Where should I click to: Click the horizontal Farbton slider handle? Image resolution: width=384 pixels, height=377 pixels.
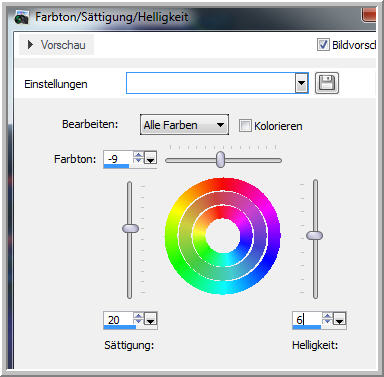pos(220,160)
